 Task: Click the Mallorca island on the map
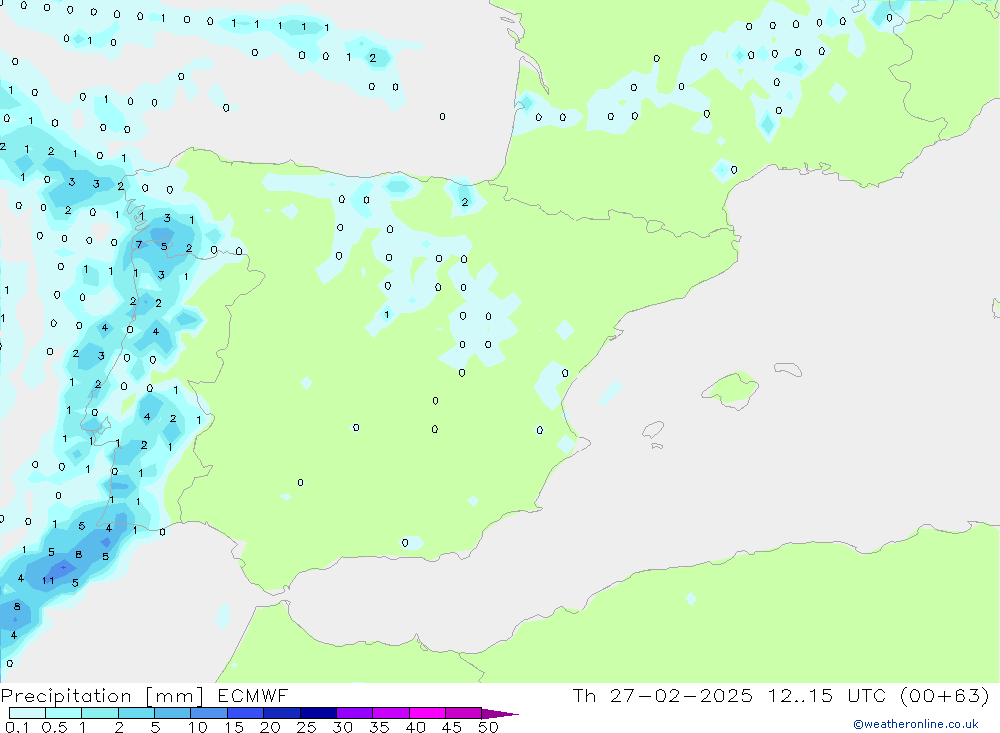click(731, 389)
